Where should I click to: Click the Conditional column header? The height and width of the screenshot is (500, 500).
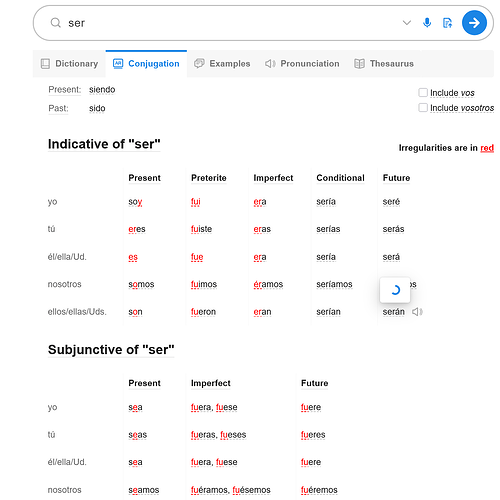pos(340,178)
